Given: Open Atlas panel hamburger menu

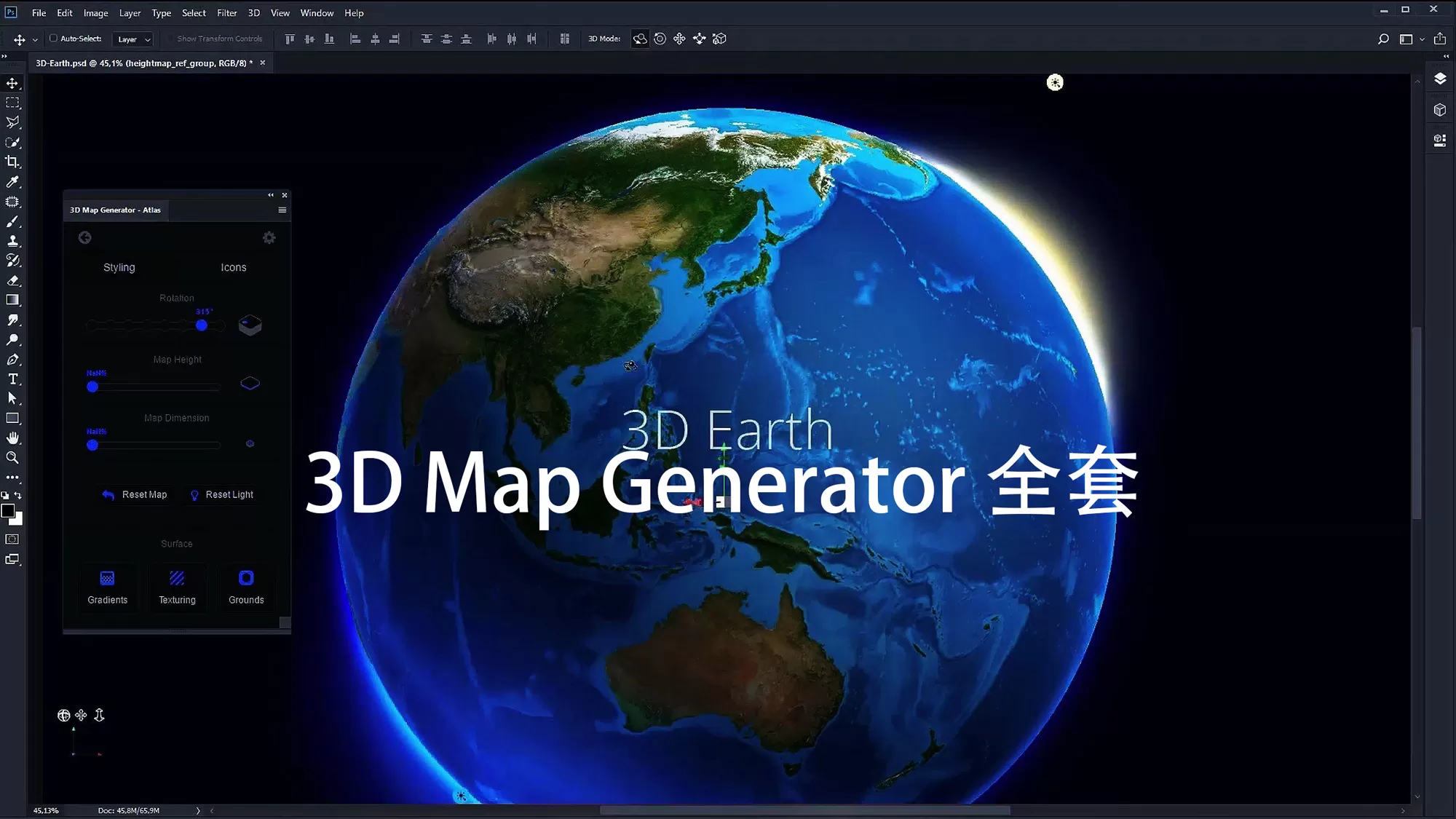Looking at the screenshot, I should coord(282,210).
